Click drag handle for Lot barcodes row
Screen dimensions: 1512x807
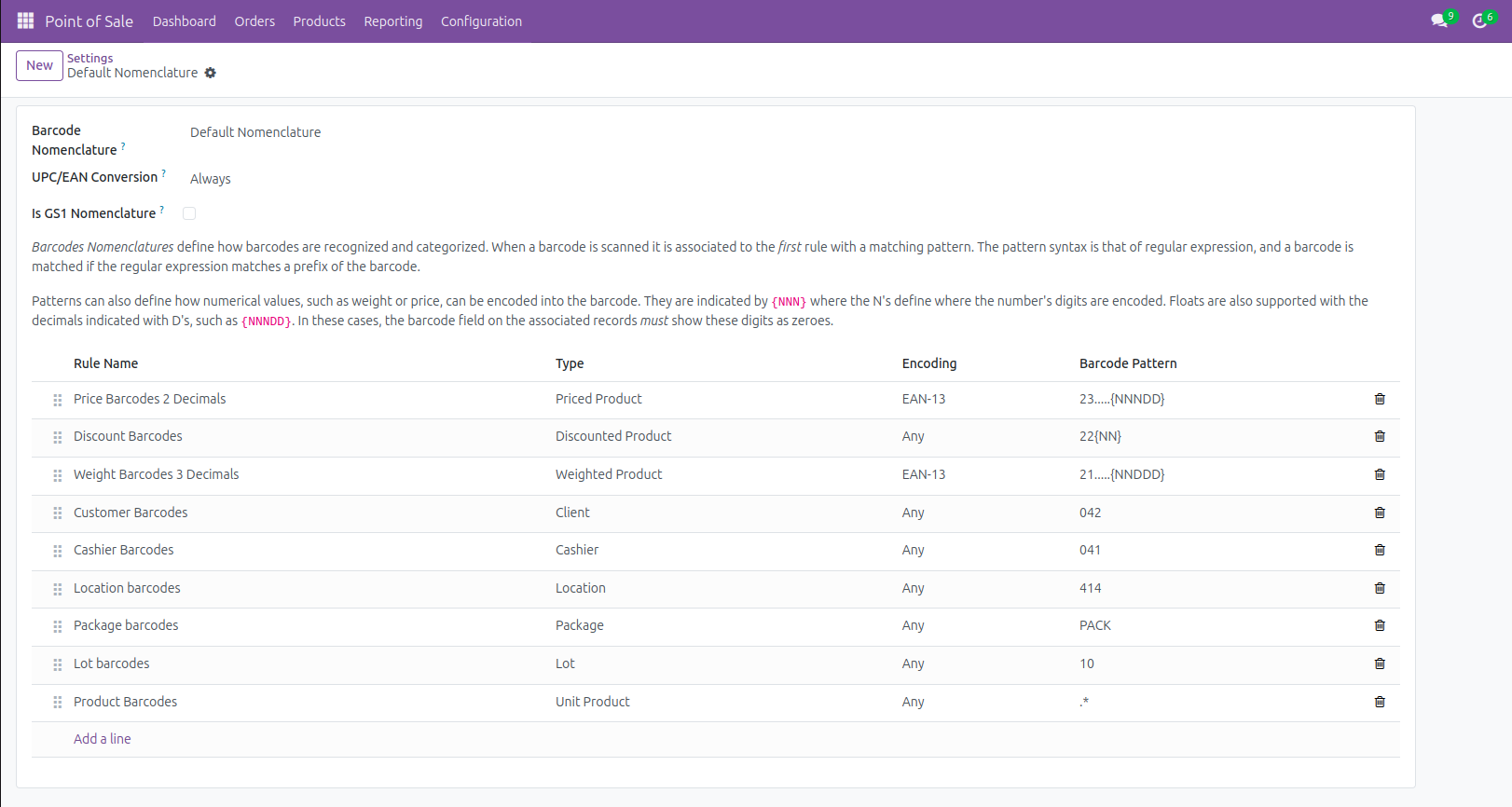[58, 664]
